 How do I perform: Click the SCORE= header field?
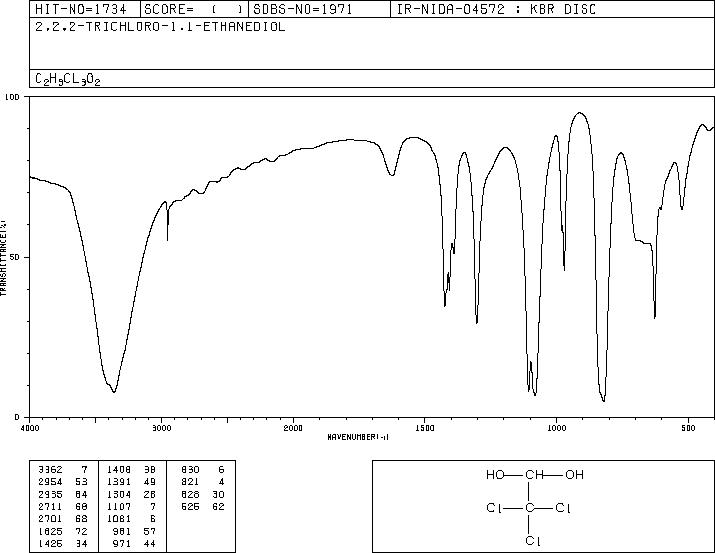pos(194,9)
